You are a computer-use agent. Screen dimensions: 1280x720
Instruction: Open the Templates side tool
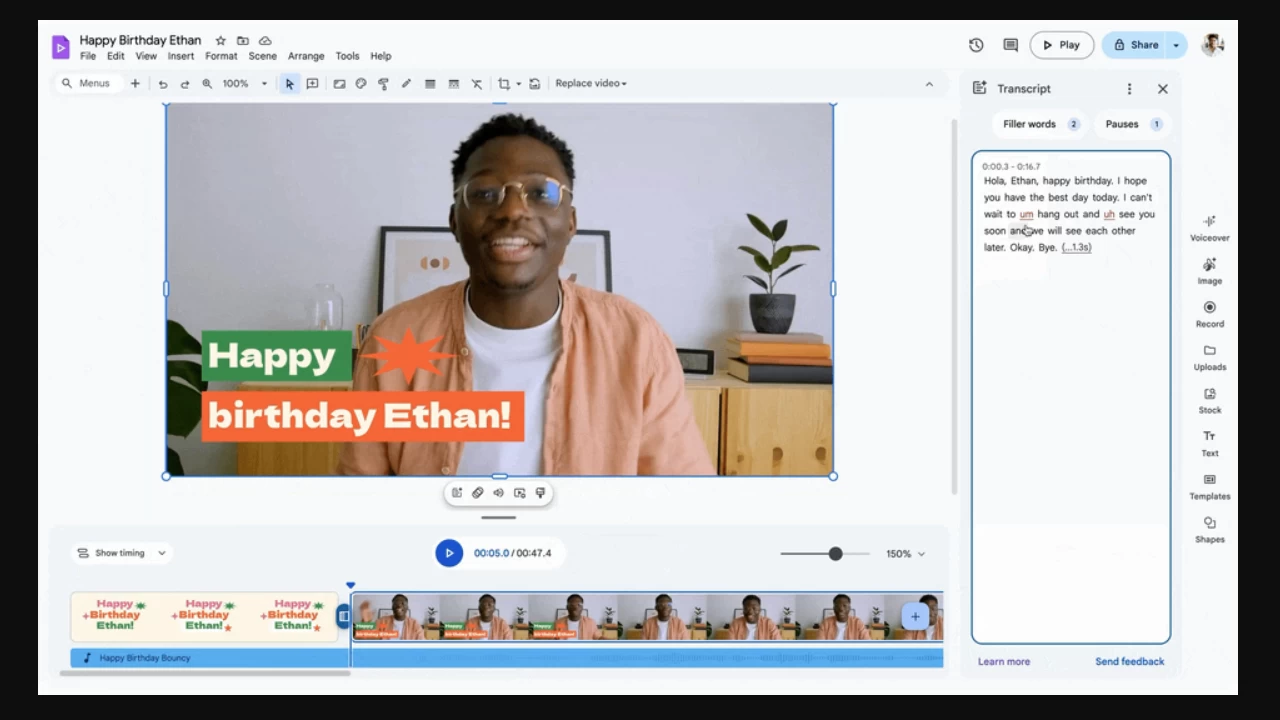(1210, 486)
